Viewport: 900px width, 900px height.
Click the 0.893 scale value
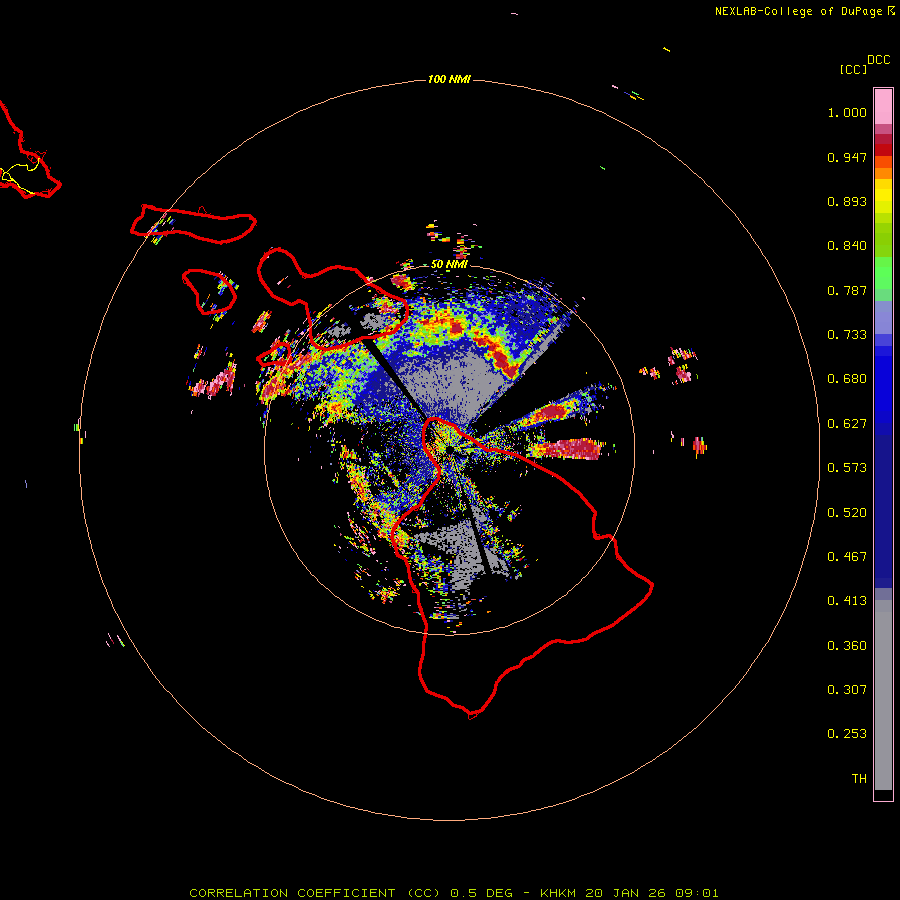[847, 201]
